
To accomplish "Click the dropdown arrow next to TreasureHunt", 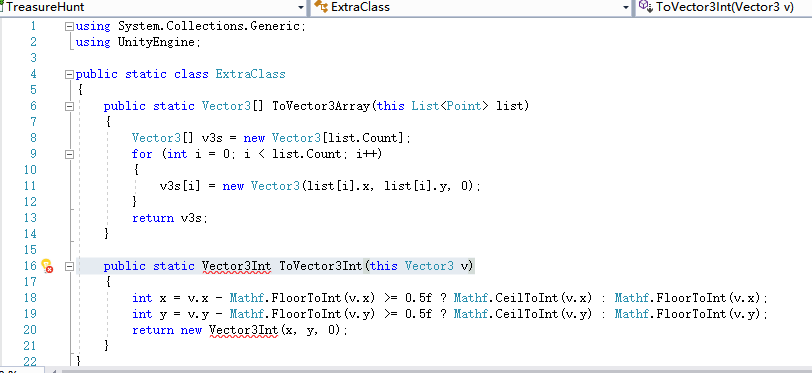I will [x=301, y=8].
